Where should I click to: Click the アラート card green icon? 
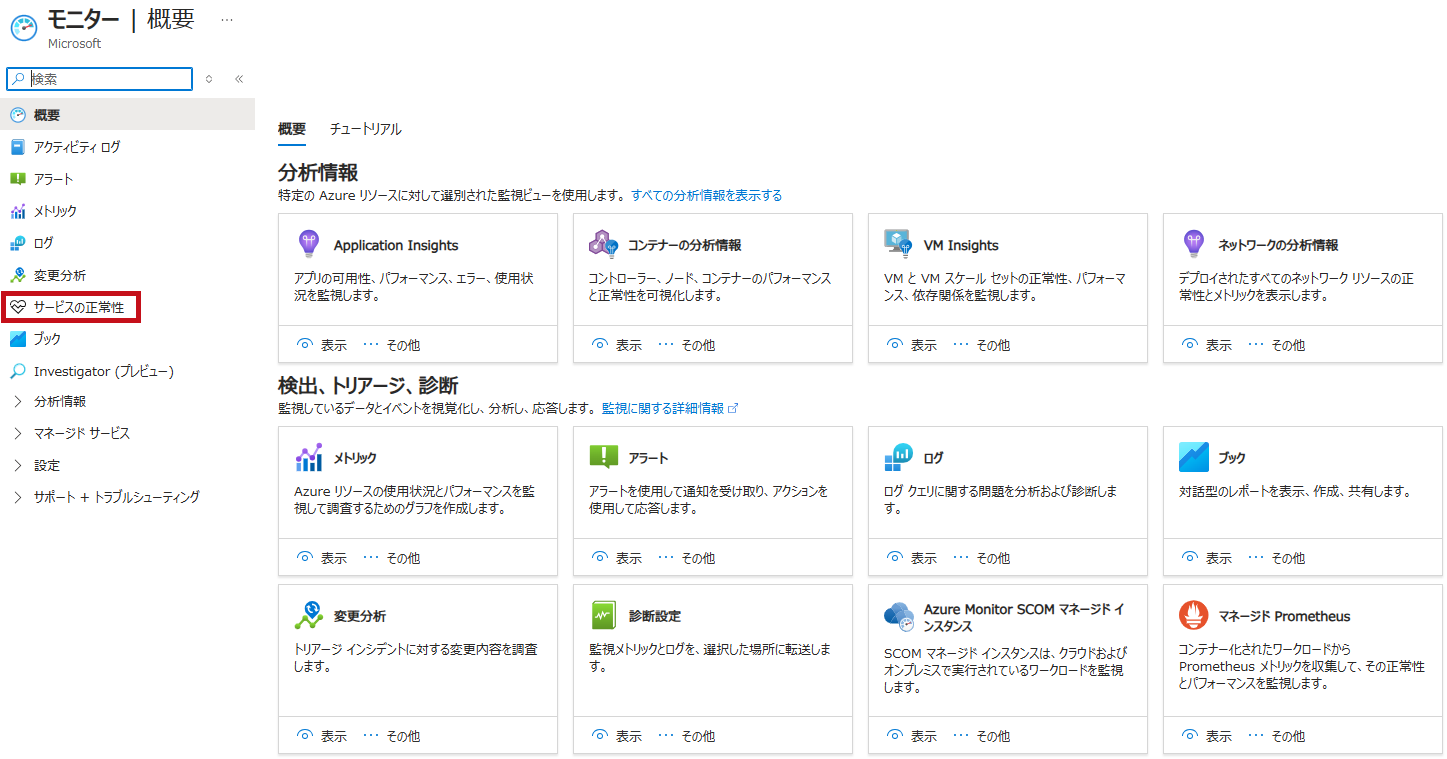pyautogui.click(x=604, y=457)
